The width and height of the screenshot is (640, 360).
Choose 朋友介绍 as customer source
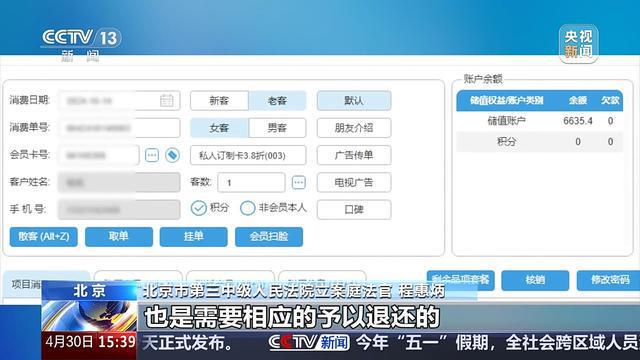[354, 128]
